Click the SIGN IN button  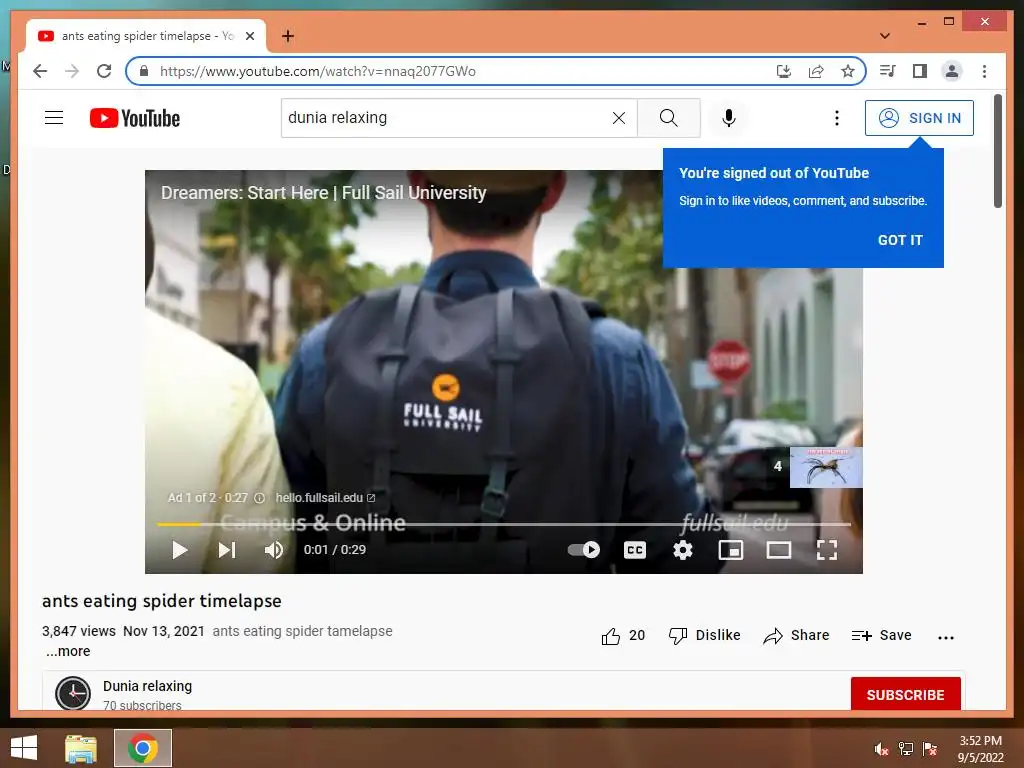919,118
